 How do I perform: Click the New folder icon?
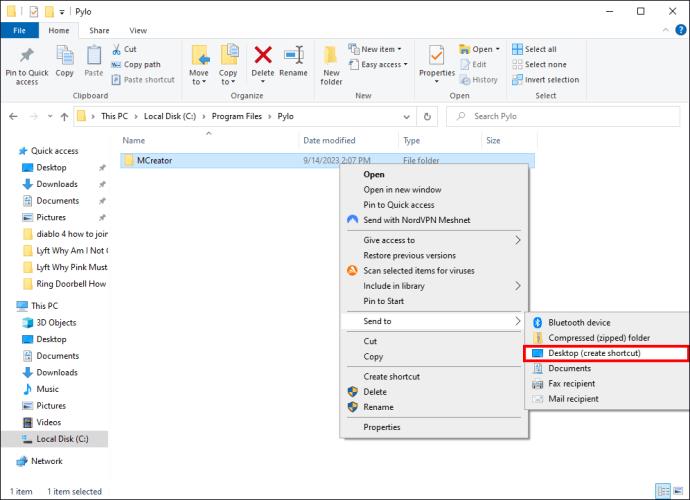click(x=331, y=56)
